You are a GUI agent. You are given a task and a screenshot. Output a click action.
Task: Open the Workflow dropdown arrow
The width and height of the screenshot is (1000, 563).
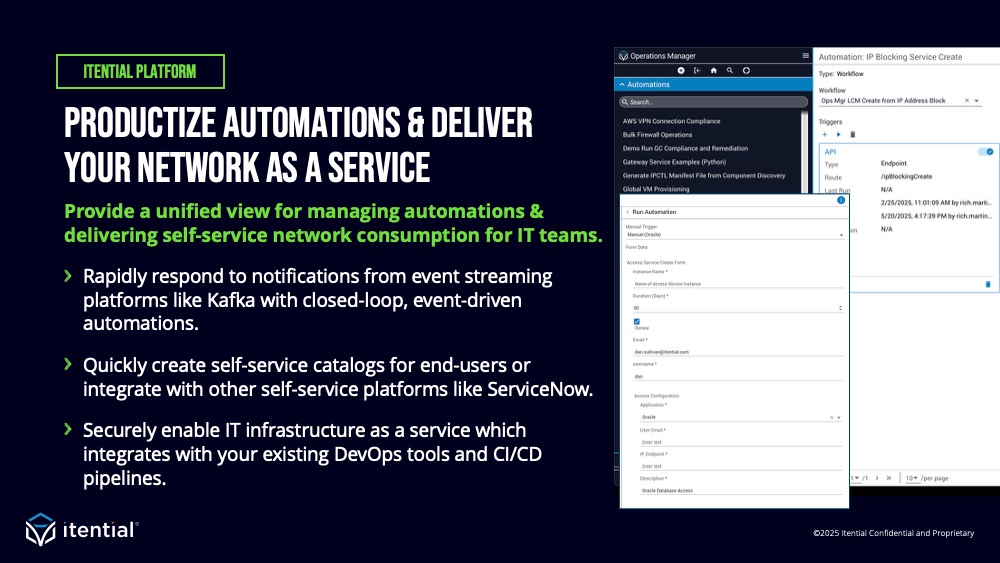coord(976,101)
